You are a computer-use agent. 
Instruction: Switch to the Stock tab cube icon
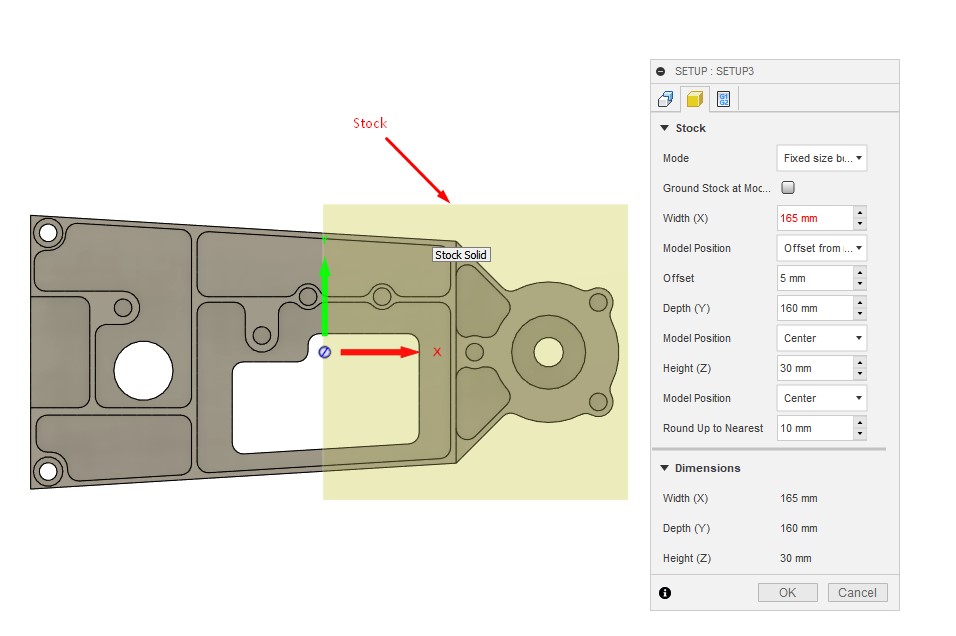coord(694,97)
